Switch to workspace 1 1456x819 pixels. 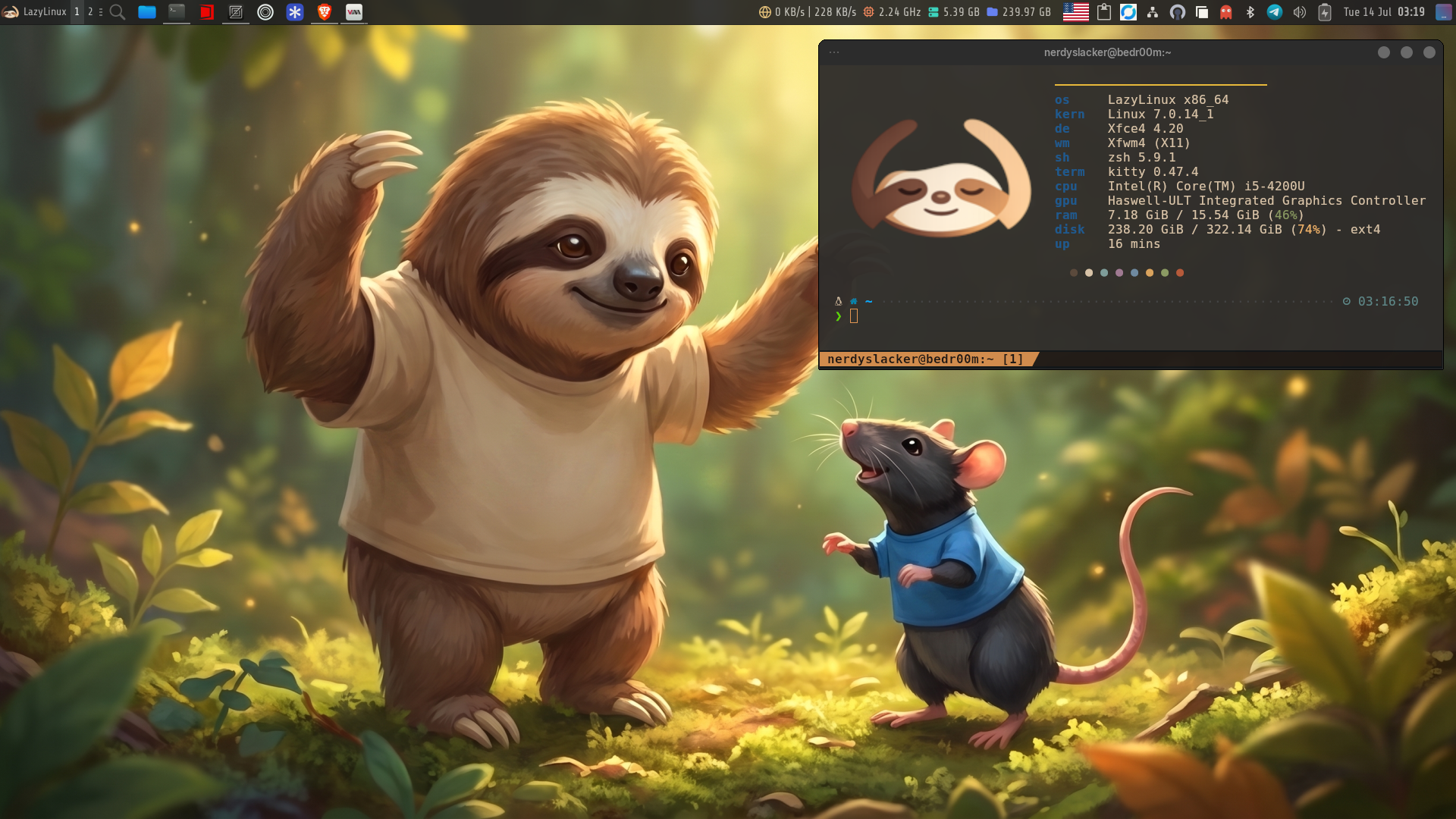[77, 11]
